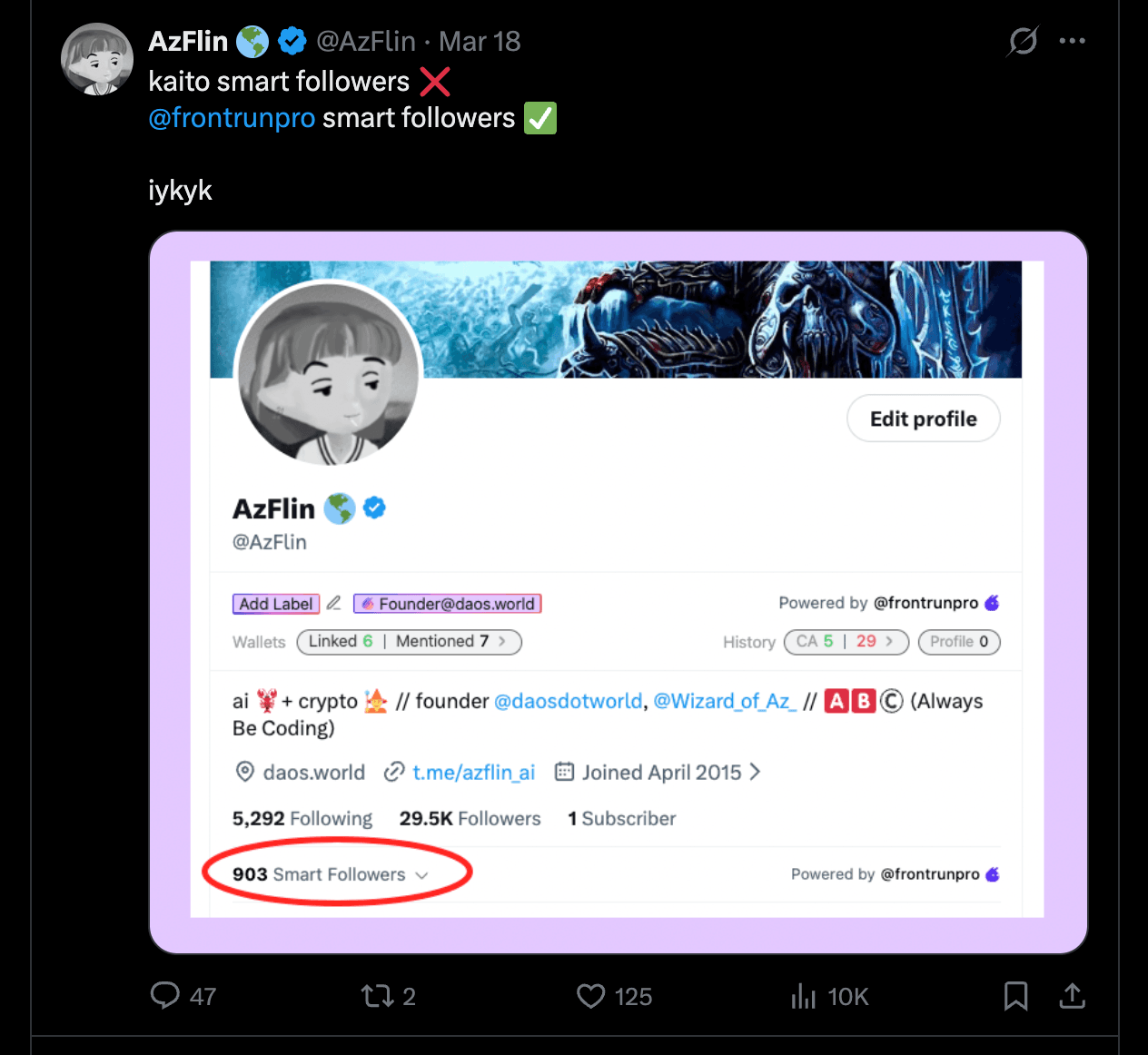The image size is (1148, 1055).
Task: Open the three-dot options menu
Action: (x=1073, y=41)
